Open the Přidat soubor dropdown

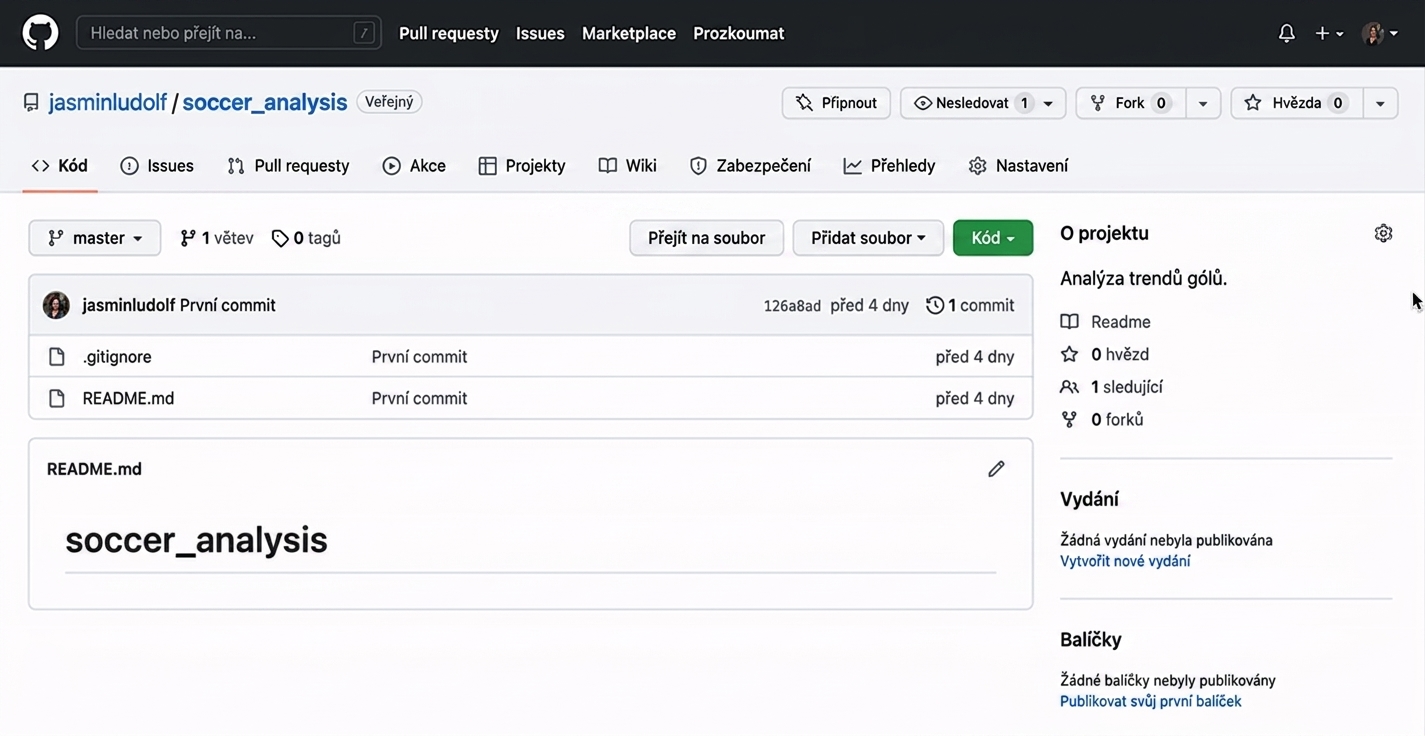point(868,238)
